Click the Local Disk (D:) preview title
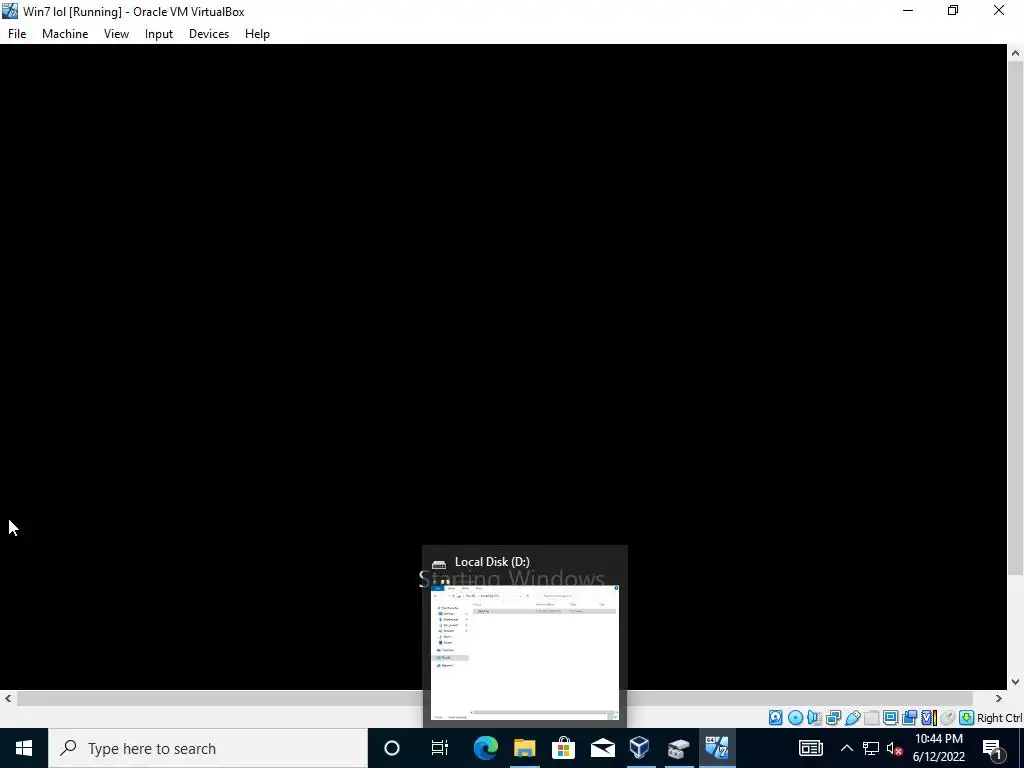The image size is (1024, 768). point(492,562)
